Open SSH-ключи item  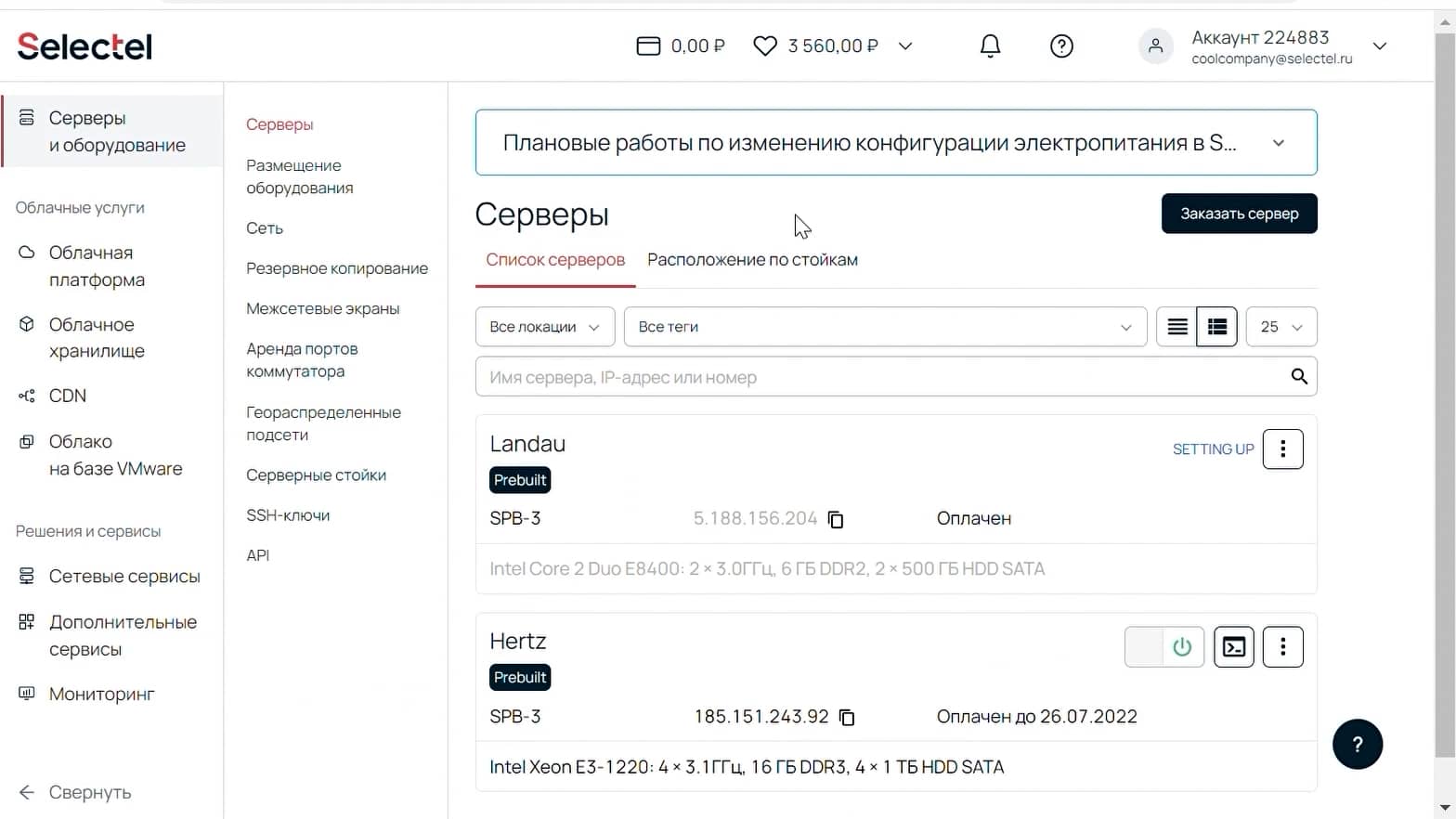pos(288,515)
